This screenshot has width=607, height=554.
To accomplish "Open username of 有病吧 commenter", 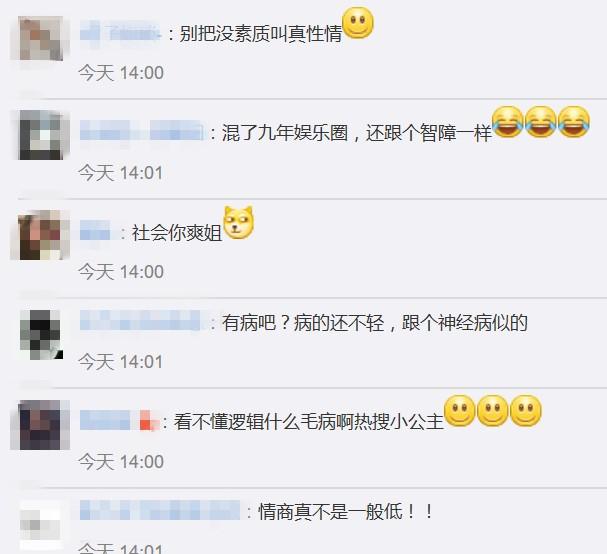I will click(142, 321).
